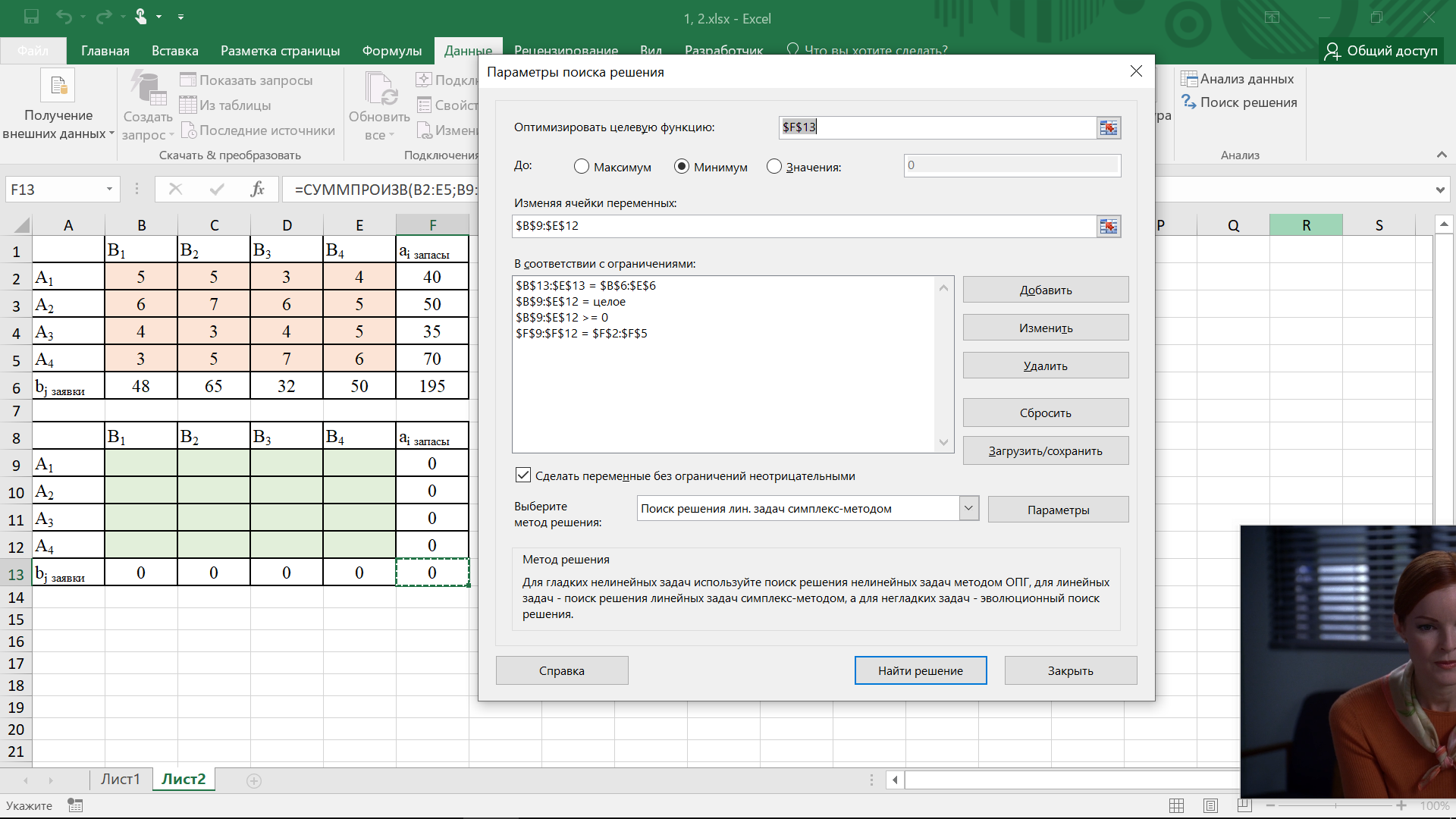Click the Save icon in quick access toolbar
The image size is (1456, 819).
click(x=31, y=17)
